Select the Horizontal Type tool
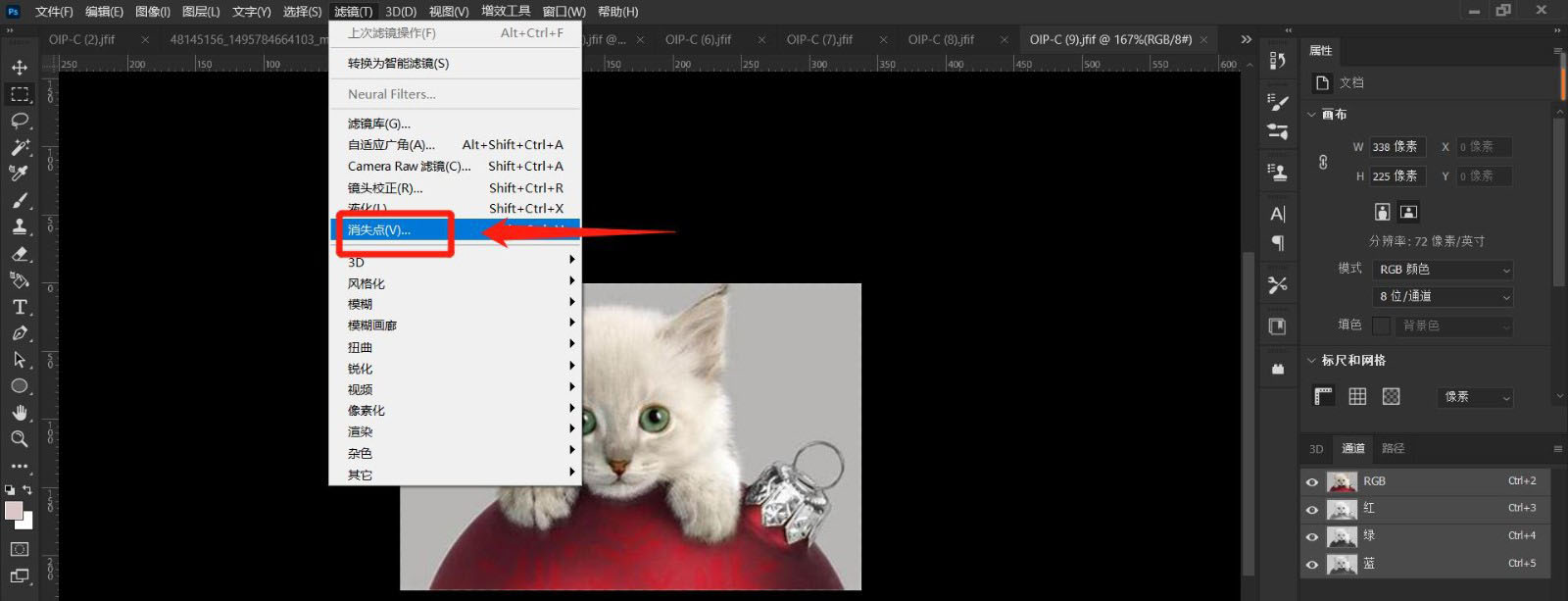Viewport: 1568px width, 601px height. [19, 307]
